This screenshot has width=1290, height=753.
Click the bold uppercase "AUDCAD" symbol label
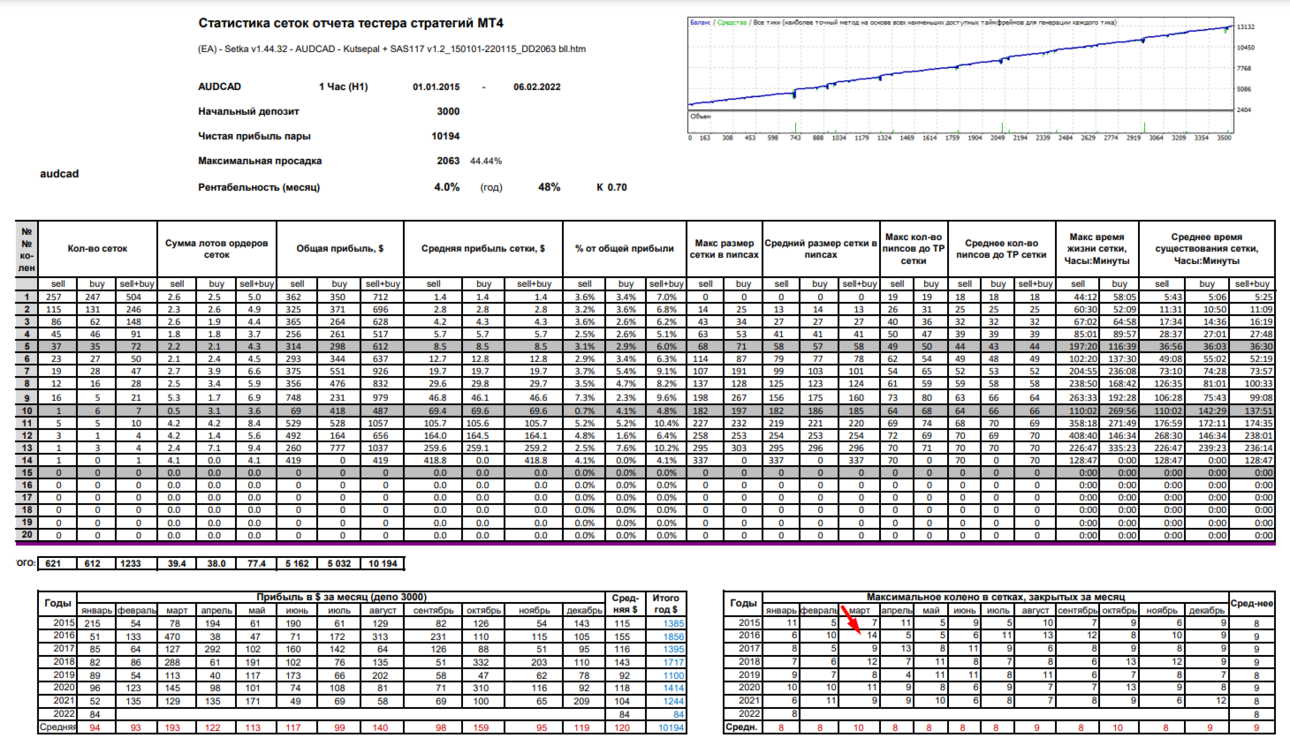click(x=219, y=87)
